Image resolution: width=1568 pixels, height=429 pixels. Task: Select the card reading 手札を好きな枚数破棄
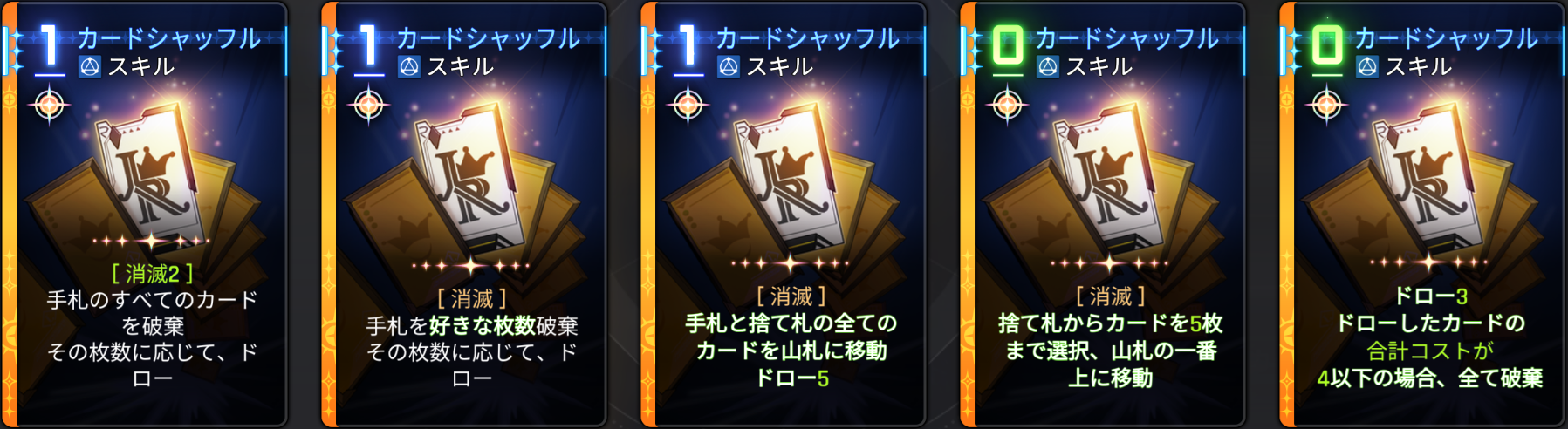pos(464,214)
